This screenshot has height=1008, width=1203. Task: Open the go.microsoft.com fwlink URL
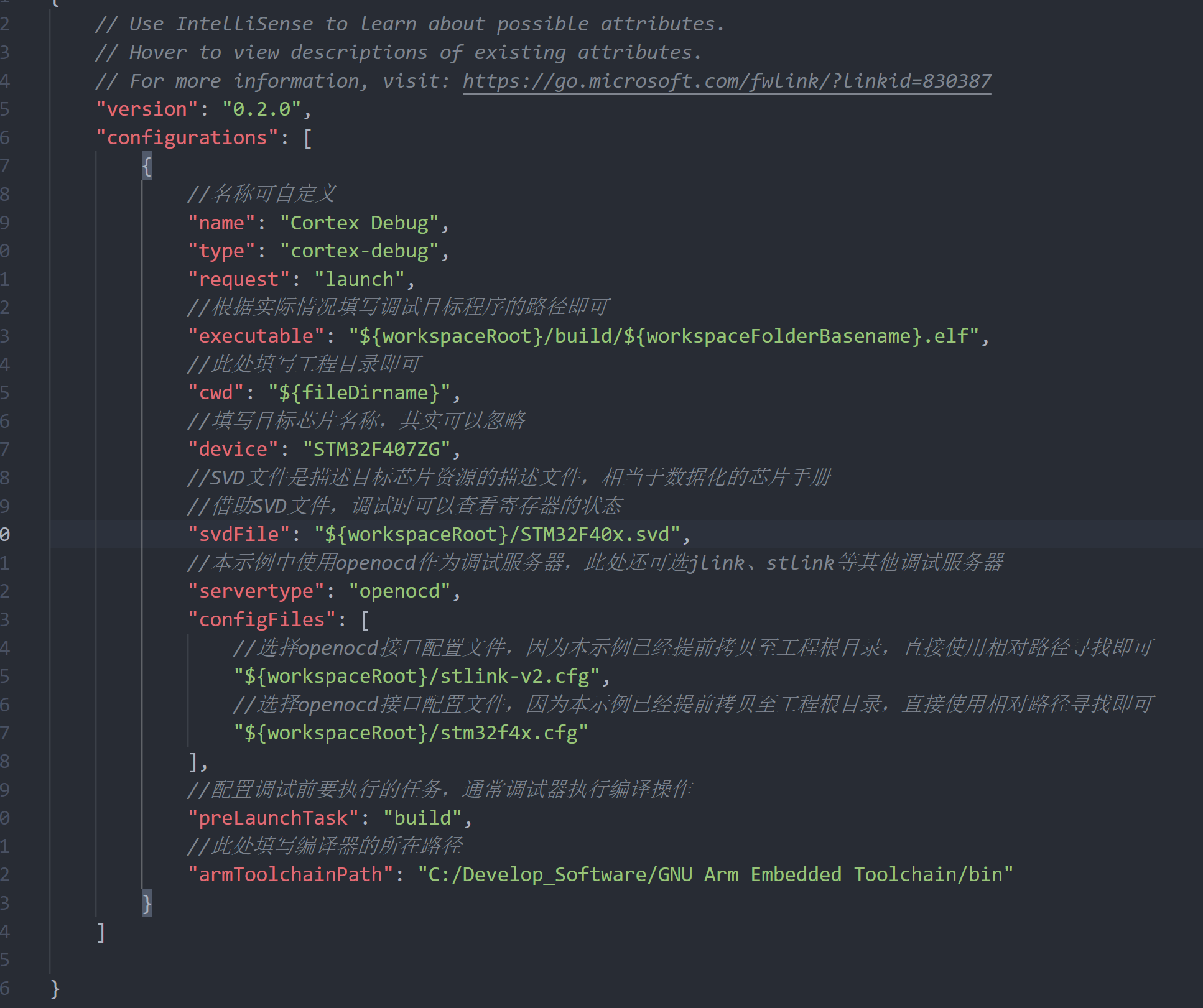click(727, 81)
